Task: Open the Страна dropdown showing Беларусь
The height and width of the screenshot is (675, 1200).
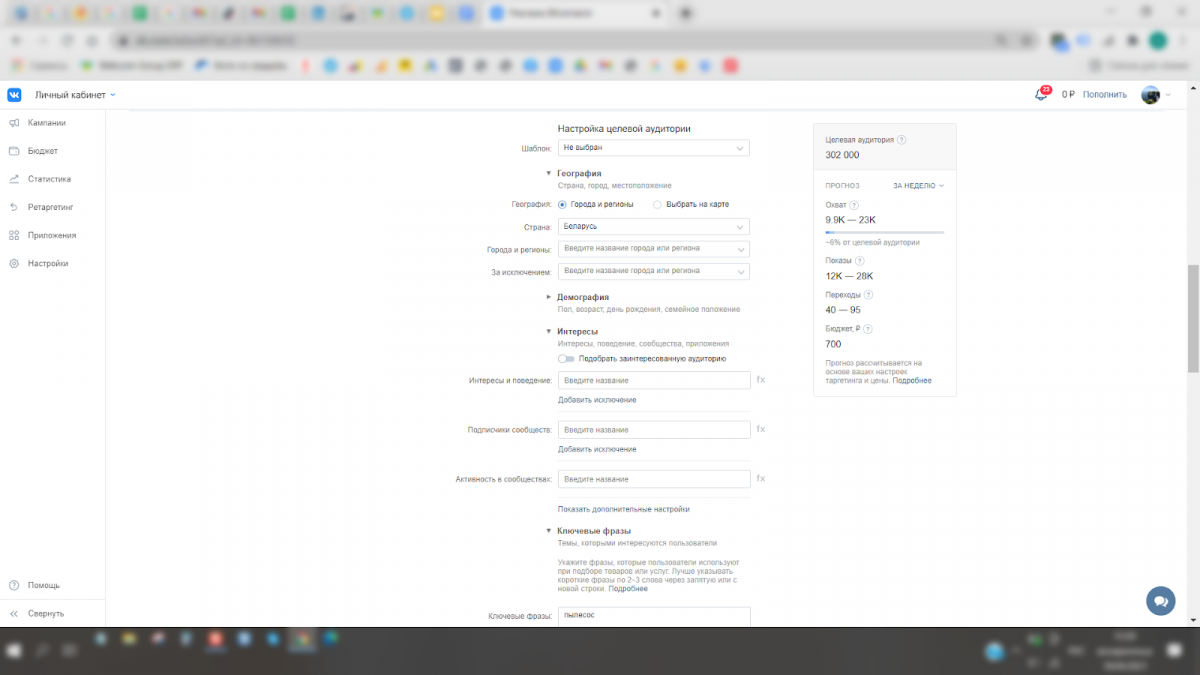Action: click(x=653, y=227)
